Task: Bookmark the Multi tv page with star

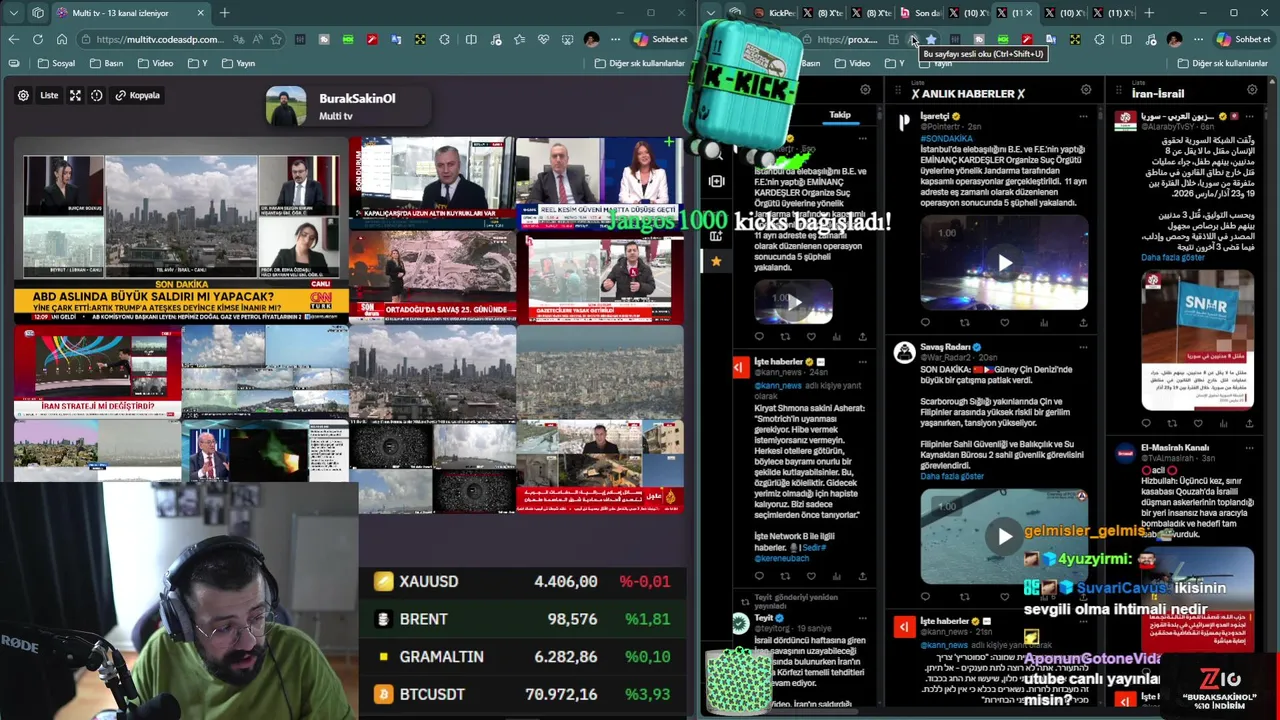Action: (x=276, y=39)
